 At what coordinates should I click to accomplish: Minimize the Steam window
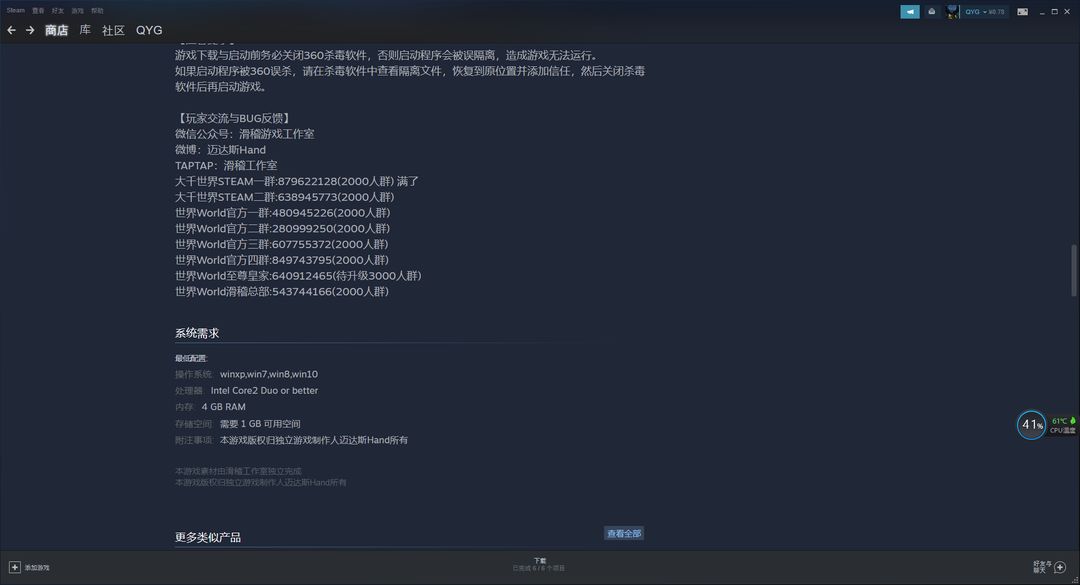1041,12
